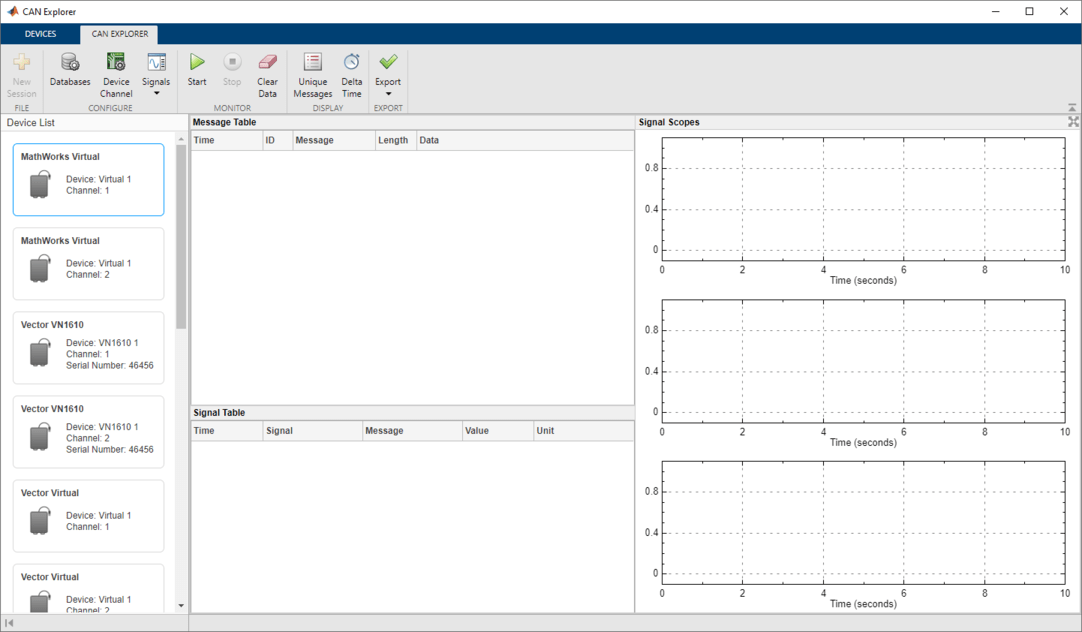Click the device list collapse icon at bottom-left
1082x632 pixels.
point(10,623)
